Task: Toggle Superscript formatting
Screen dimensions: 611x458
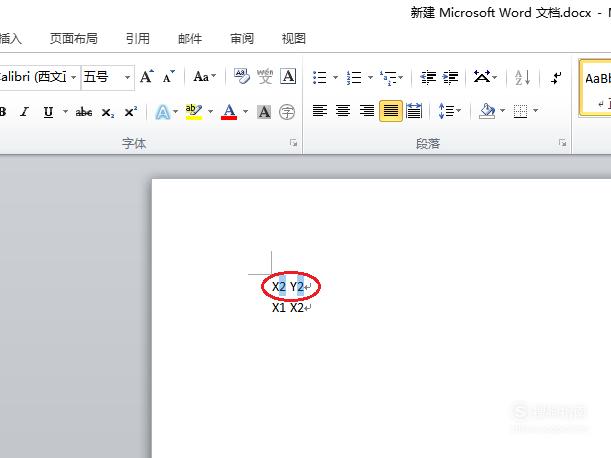Action: 131,112
